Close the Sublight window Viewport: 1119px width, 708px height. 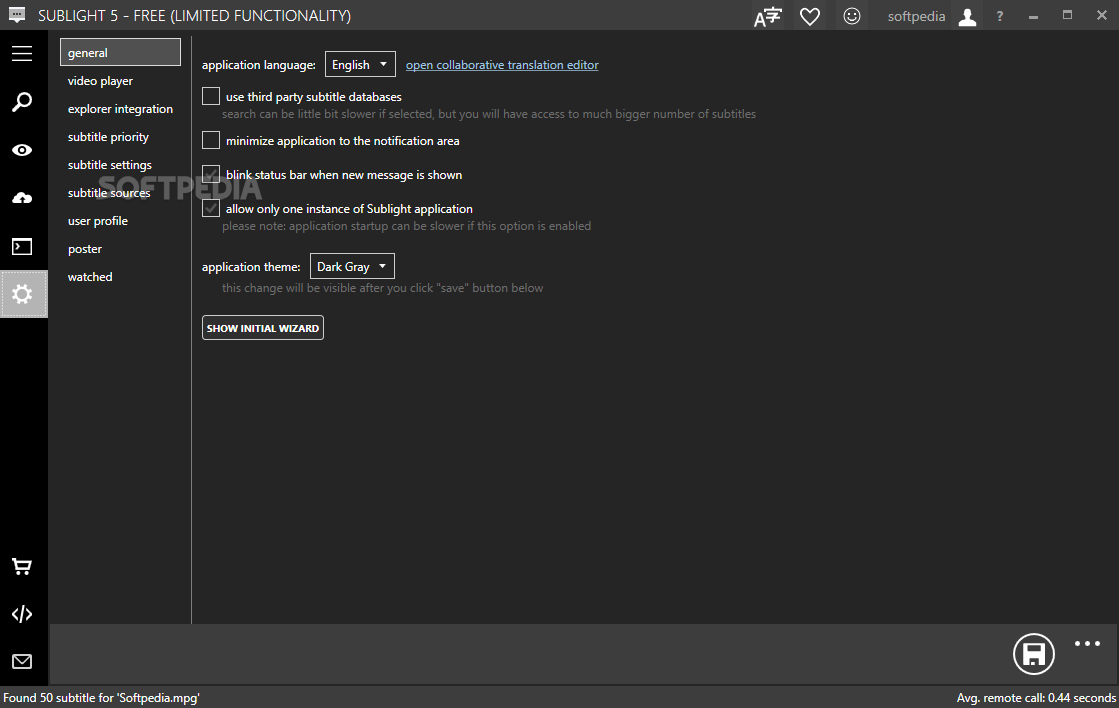pos(1102,15)
